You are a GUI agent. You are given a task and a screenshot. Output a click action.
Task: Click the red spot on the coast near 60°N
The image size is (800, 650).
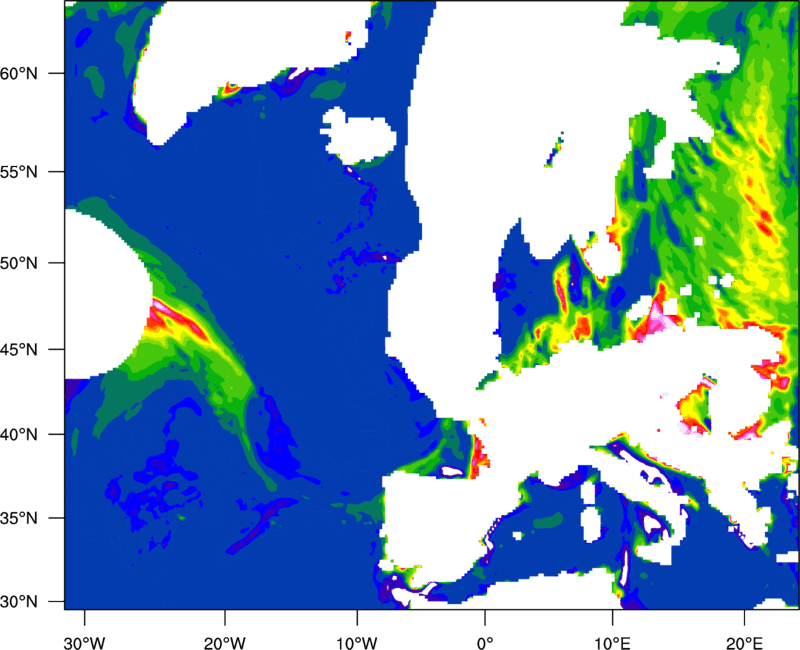231,89
